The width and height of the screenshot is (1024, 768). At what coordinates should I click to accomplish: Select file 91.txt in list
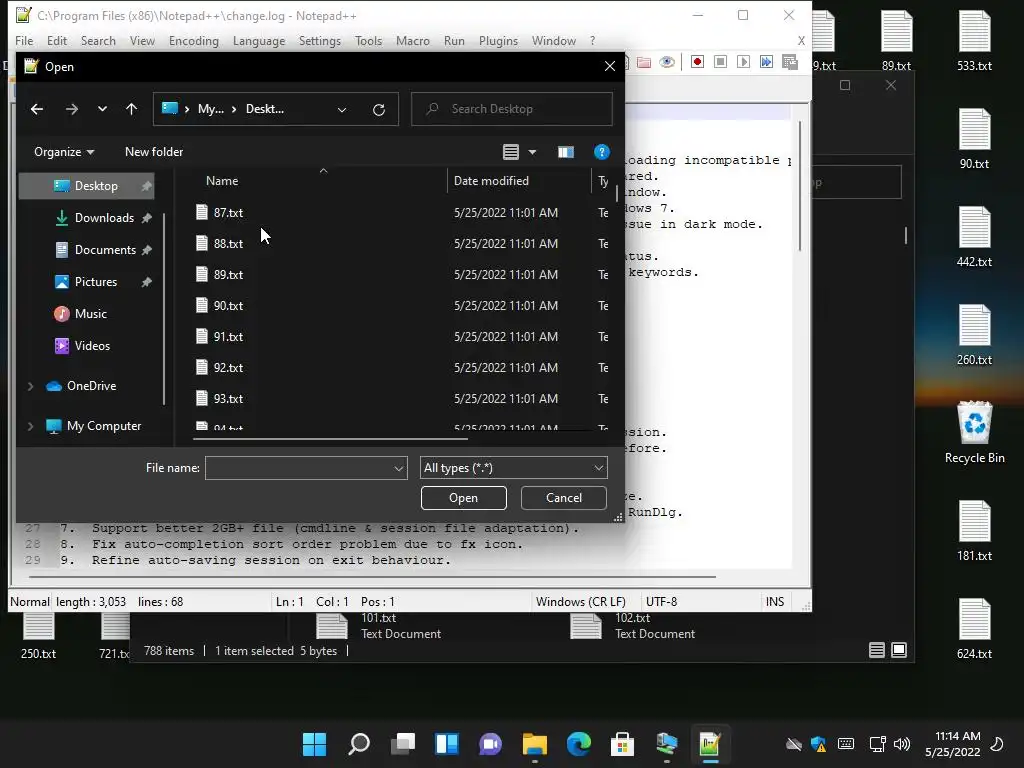[228, 337]
